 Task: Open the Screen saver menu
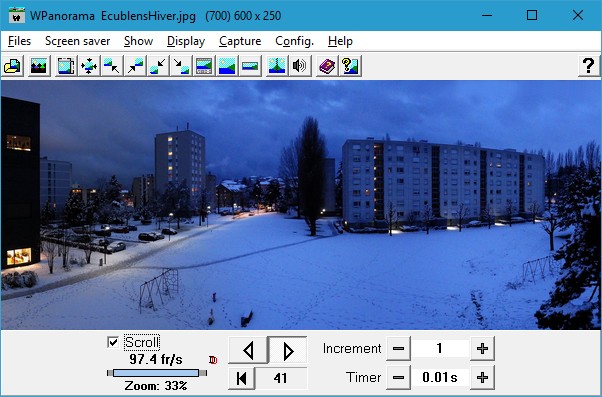tap(78, 41)
